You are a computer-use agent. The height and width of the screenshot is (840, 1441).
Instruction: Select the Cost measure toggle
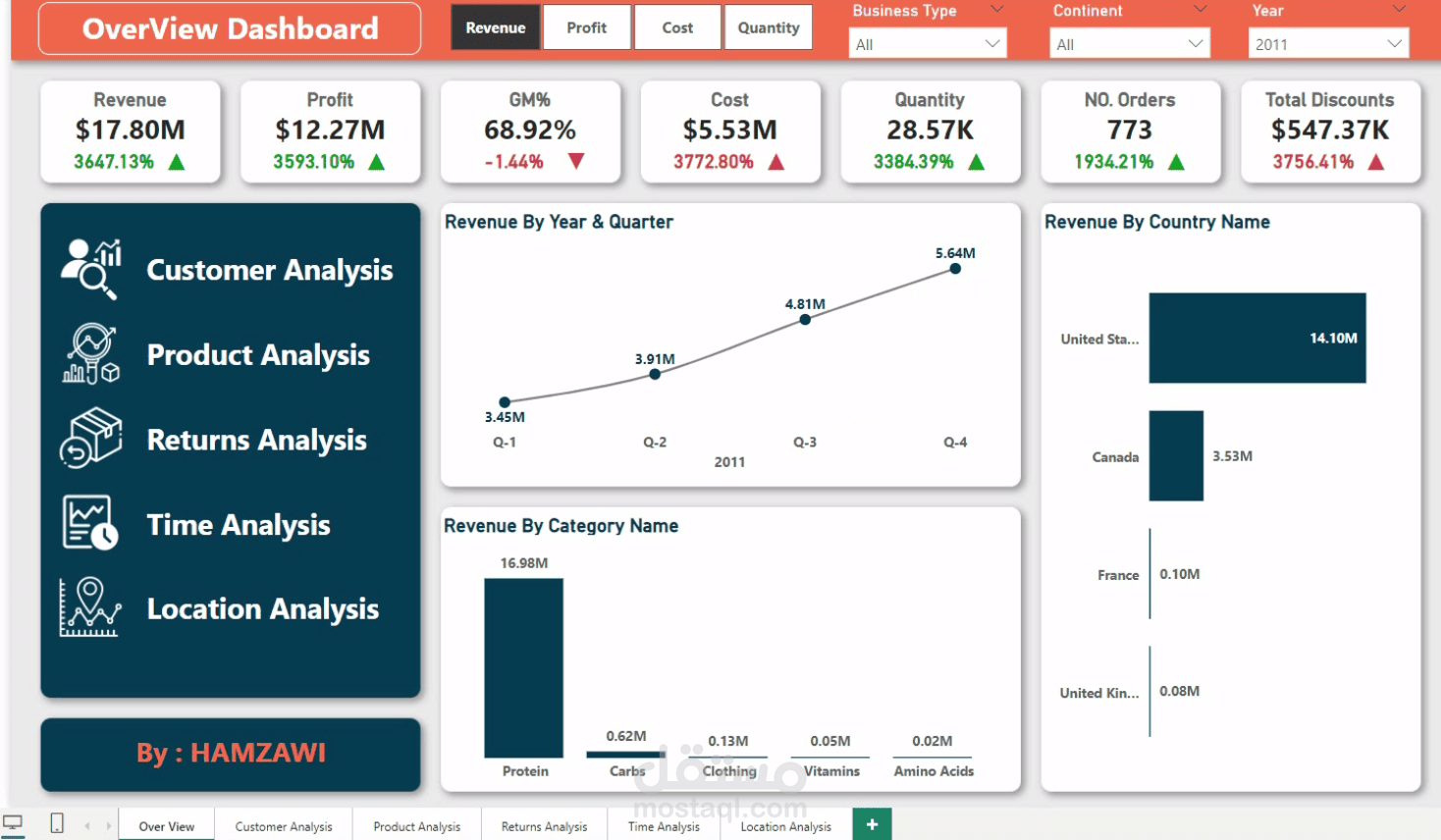(677, 27)
